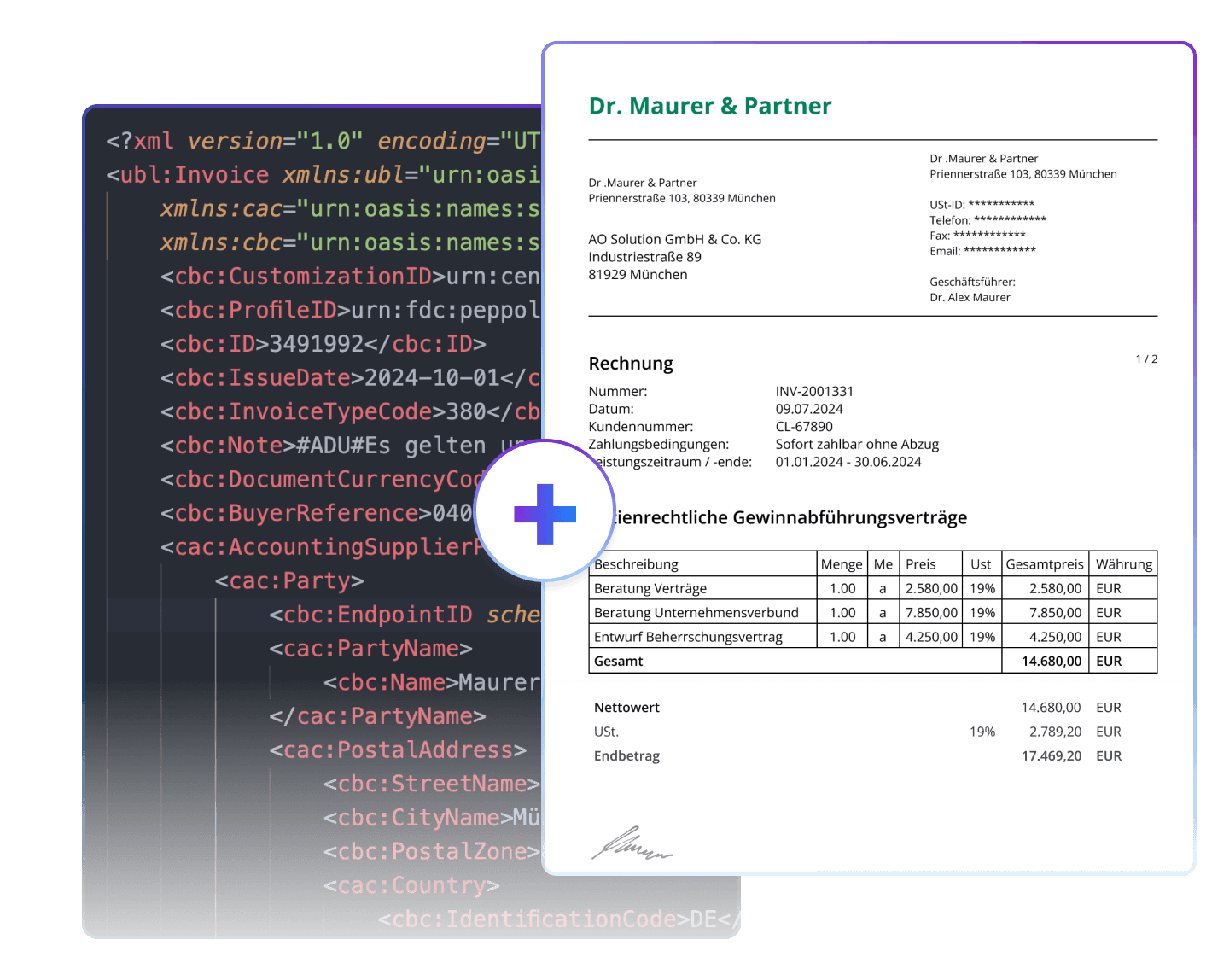This screenshot has width=1212, height=980.
Task: Select address line 'Industriestraße 89'
Action: click(644, 257)
